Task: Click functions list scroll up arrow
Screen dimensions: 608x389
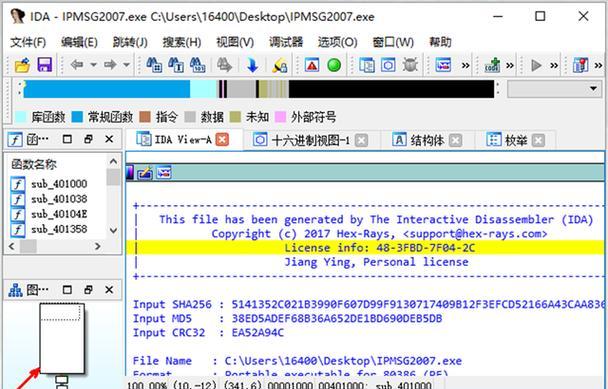Action: [x=113, y=161]
